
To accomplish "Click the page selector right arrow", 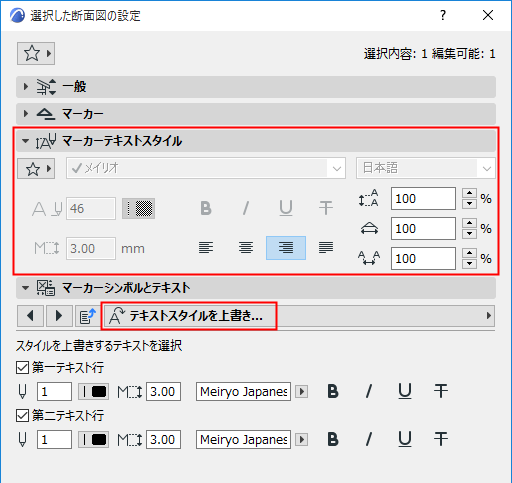I will [x=489, y=316].
